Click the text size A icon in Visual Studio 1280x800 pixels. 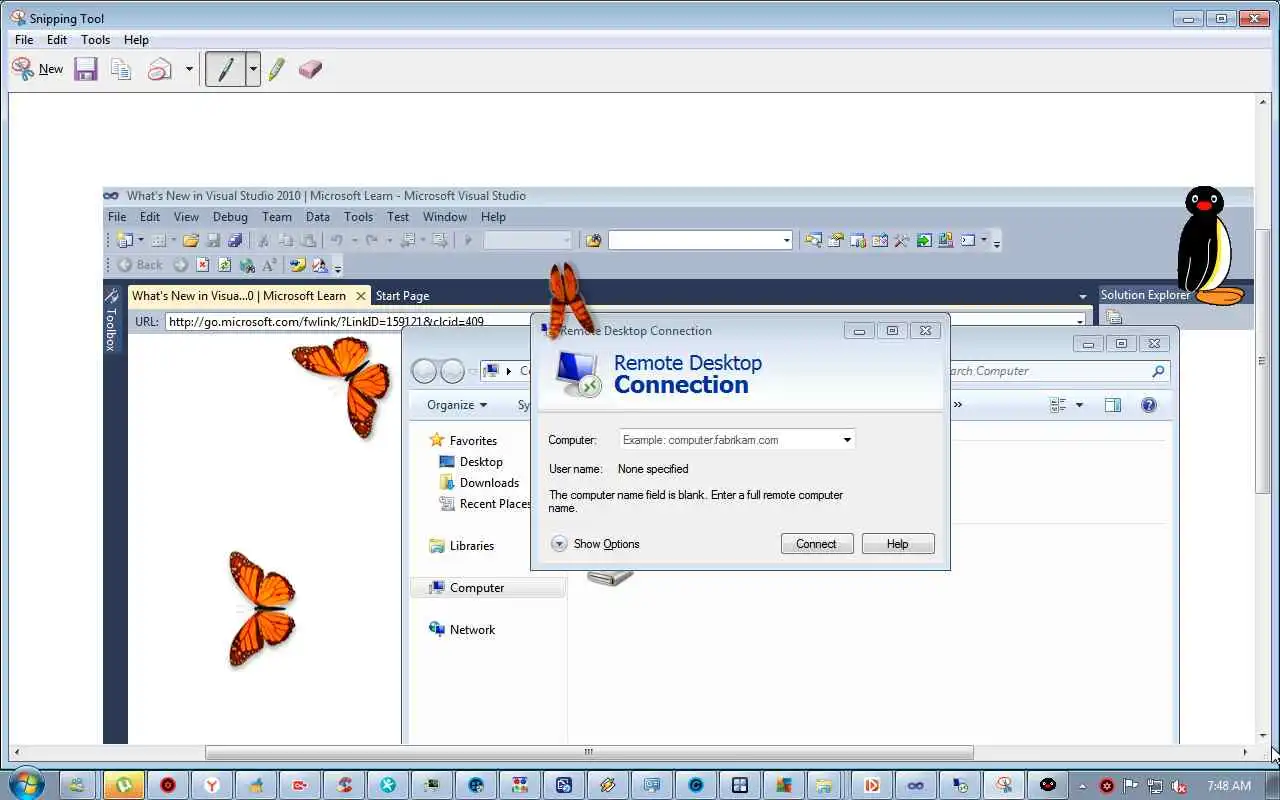tap(269, 265)
